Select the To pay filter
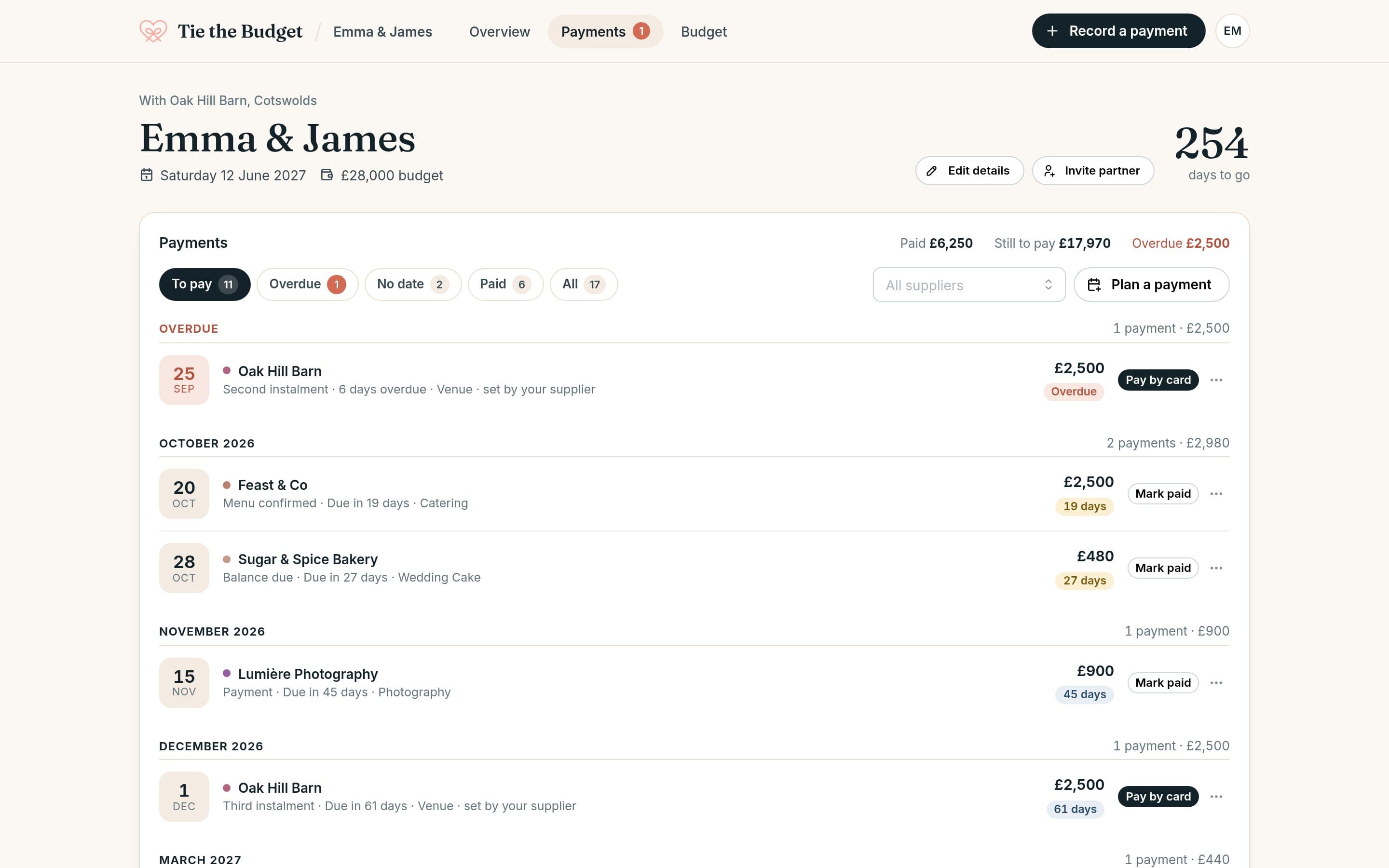Screen dimensions: 1389x868 [x=204, y=284]
